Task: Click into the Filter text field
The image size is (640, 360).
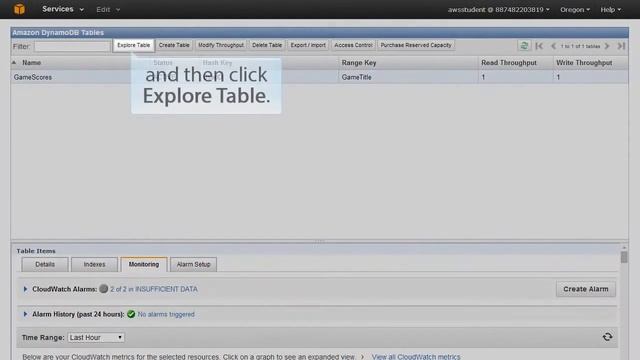Action: tap(73, 46)
